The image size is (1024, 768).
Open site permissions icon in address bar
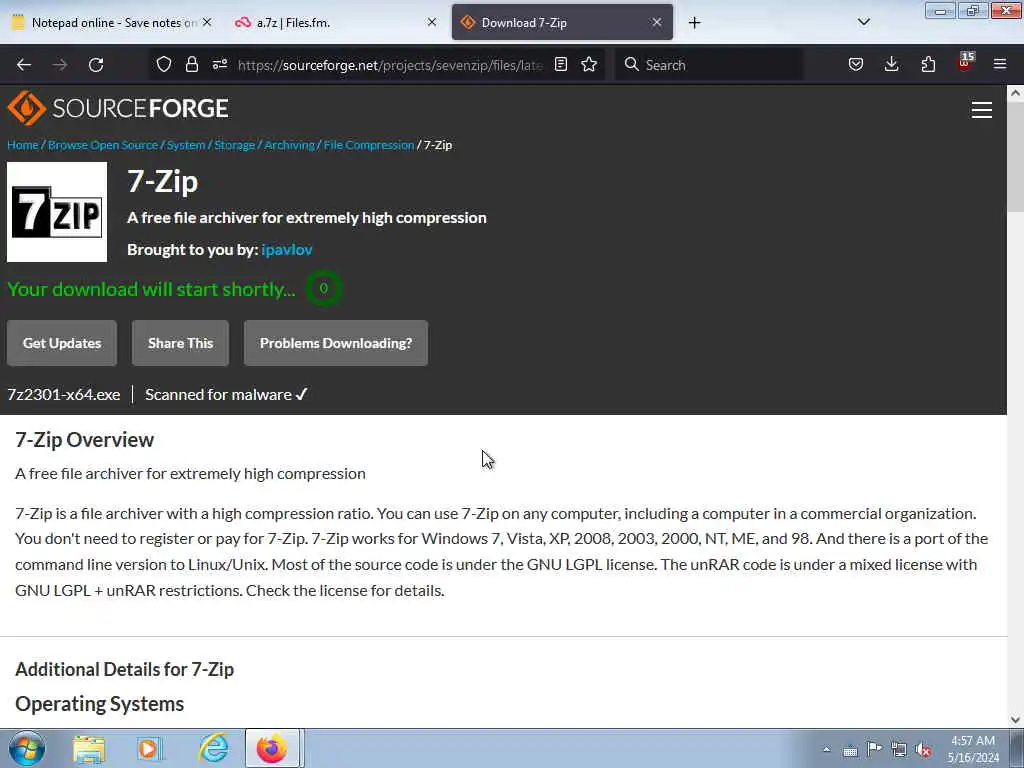tap(219, 64)
